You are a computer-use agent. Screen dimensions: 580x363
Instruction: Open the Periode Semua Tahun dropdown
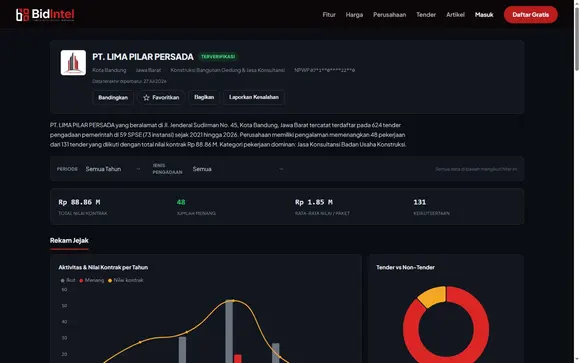coord(113,169)
